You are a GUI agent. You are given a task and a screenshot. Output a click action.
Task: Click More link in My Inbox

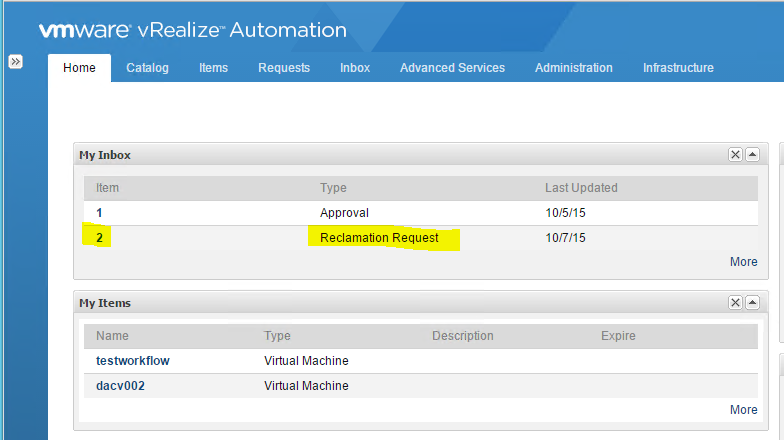click(744, 262)
